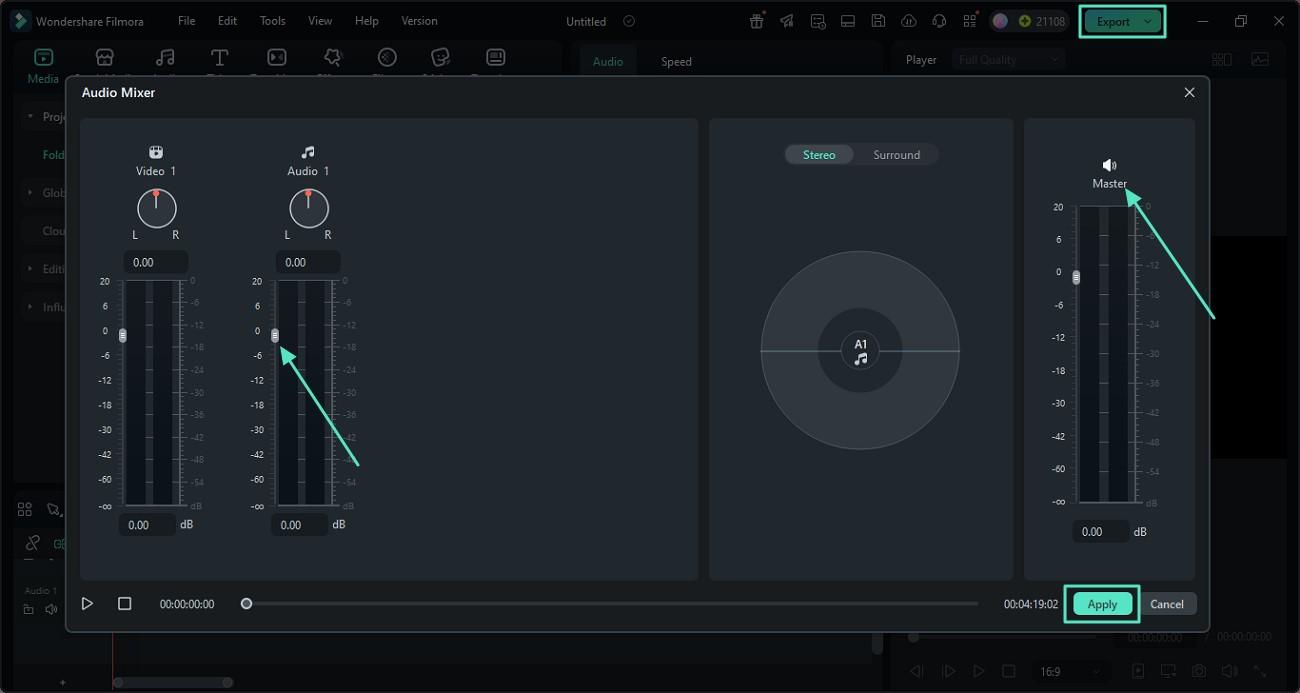Click the user account avatar
Image resolution: width=1300 pixels, height=693 pixels.
click(1001, 21)
